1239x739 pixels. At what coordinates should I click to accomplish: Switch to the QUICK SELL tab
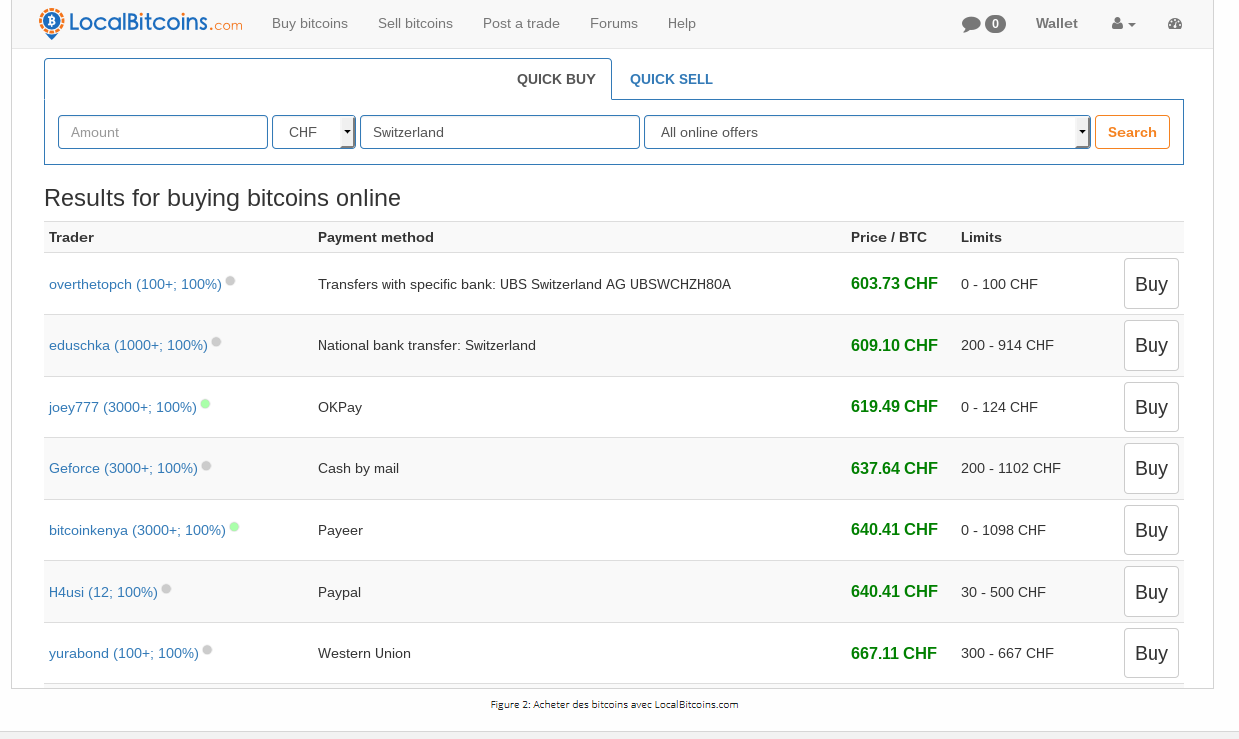pos(671,79)
